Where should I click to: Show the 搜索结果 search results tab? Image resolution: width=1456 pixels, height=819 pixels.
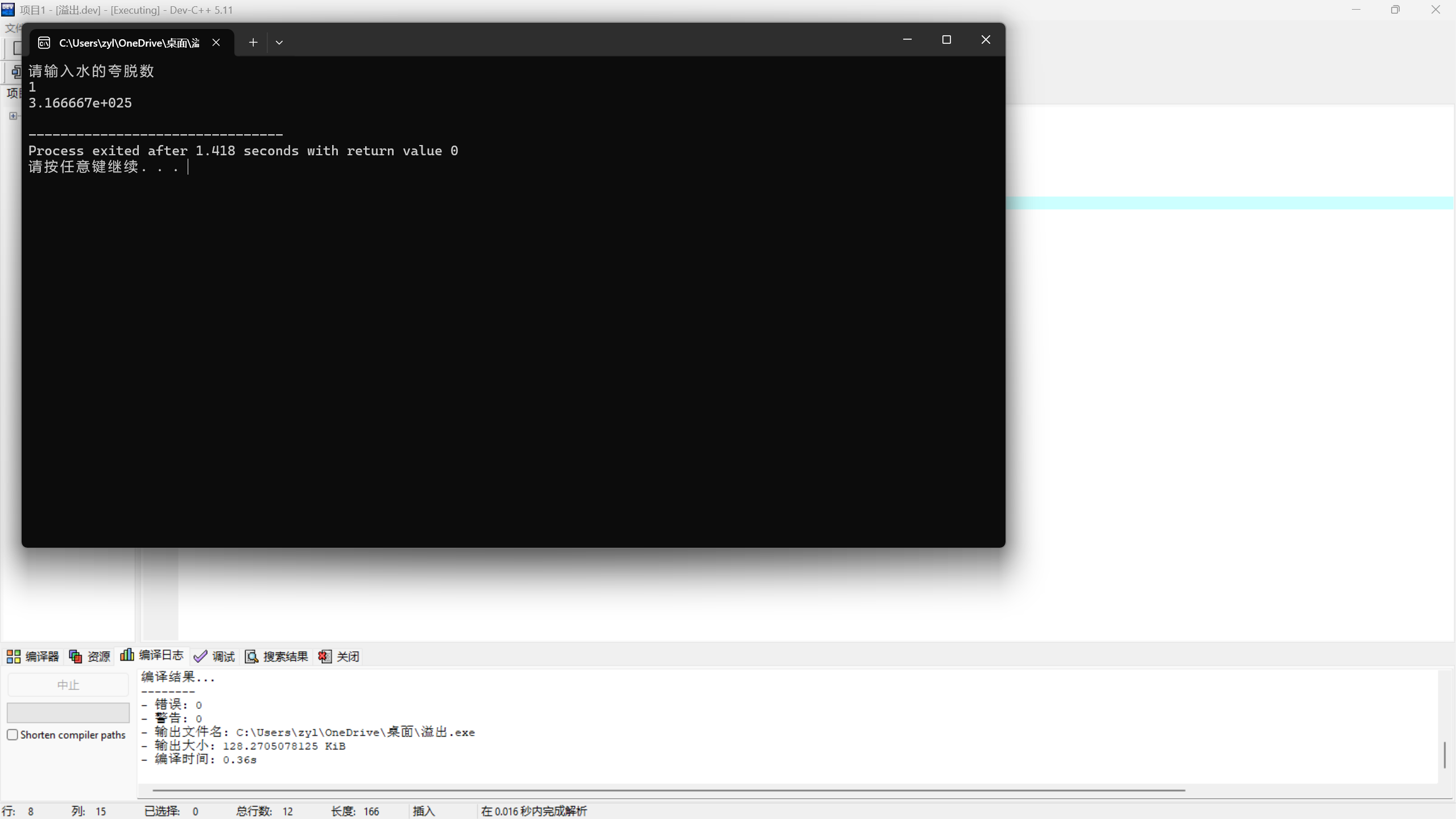(x=276, y=656)
